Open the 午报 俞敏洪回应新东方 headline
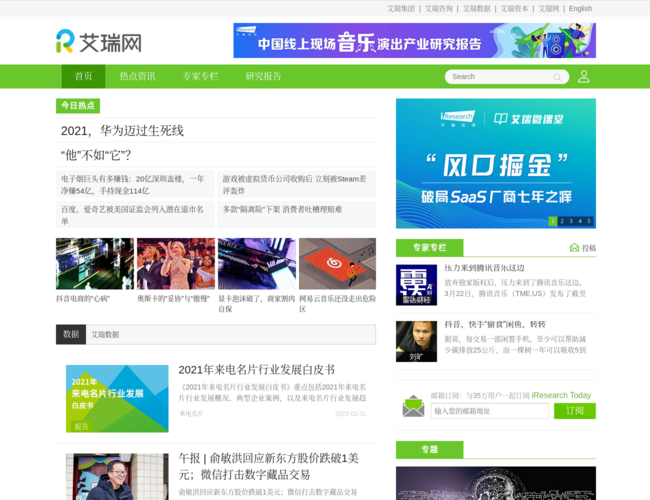Image resolution: width=650 pixels, height=500 pixels. 269,466
